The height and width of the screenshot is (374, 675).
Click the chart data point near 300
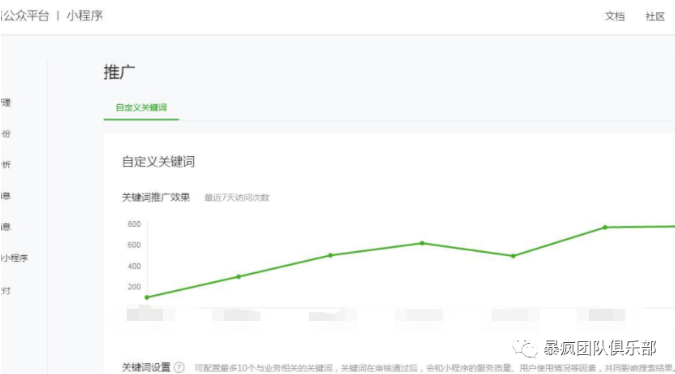pos(238,277)
